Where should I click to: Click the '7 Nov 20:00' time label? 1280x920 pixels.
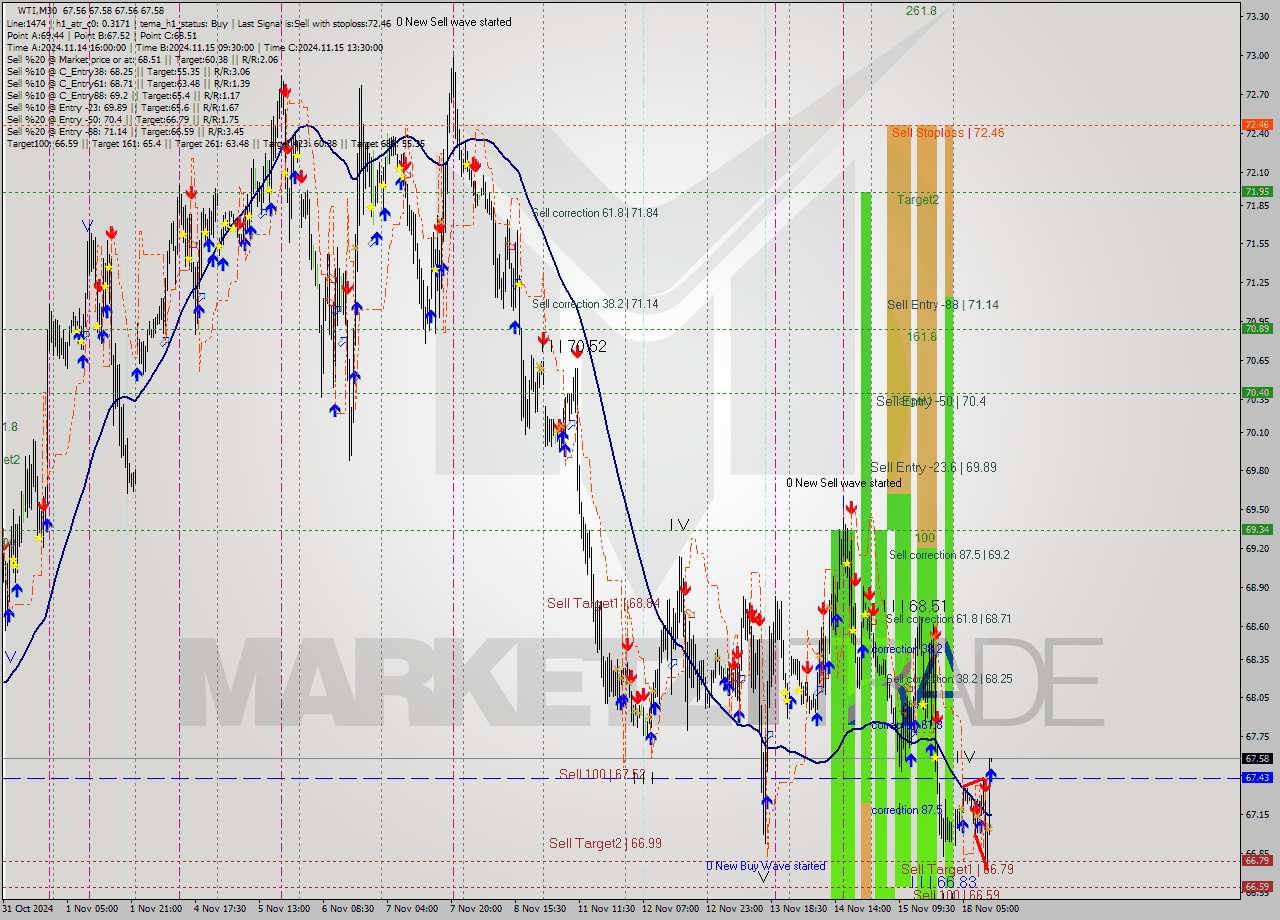click(477, 909)
